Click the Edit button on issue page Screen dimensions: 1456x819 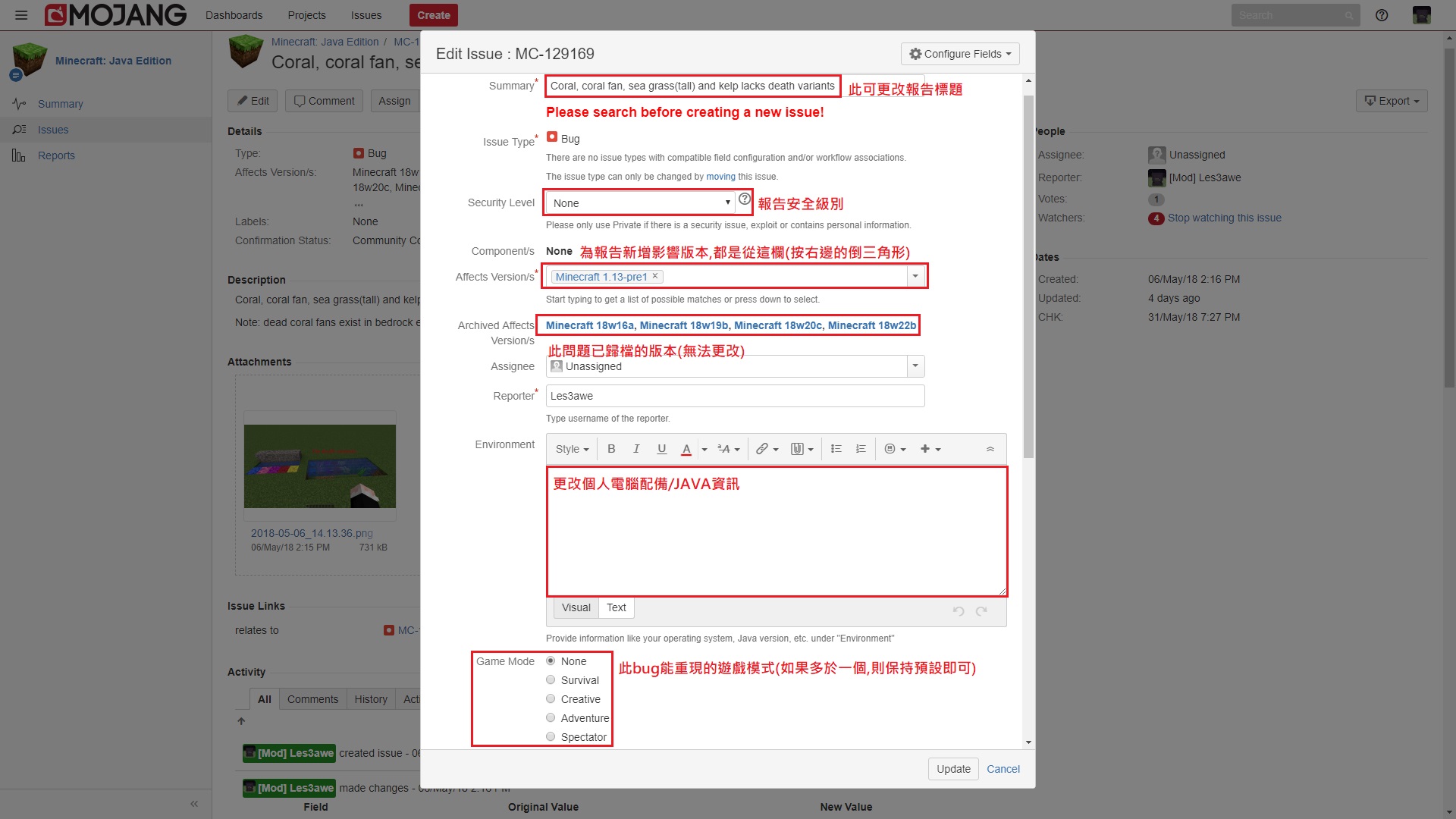253,101
